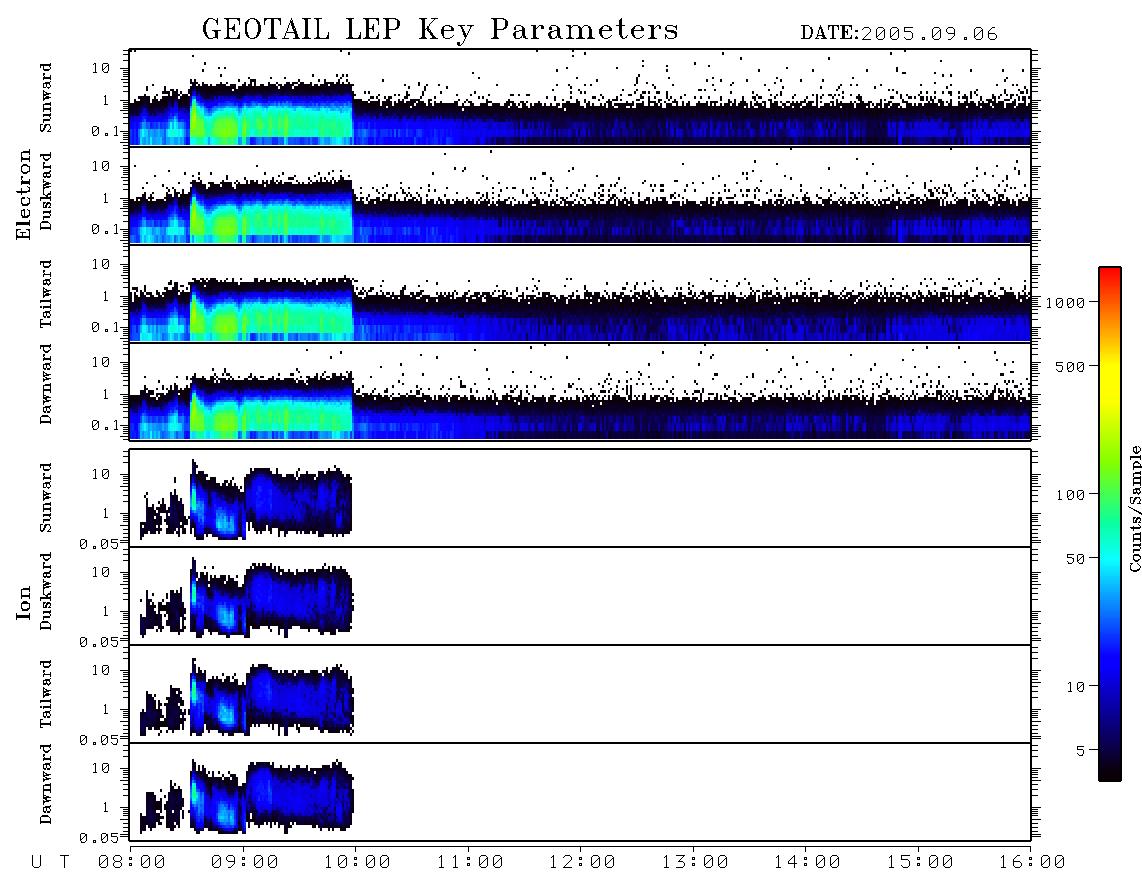Screen dimensions: 1142x880
Task: Select the Ion Tailward panel label
Action: [x=46, y=694]
